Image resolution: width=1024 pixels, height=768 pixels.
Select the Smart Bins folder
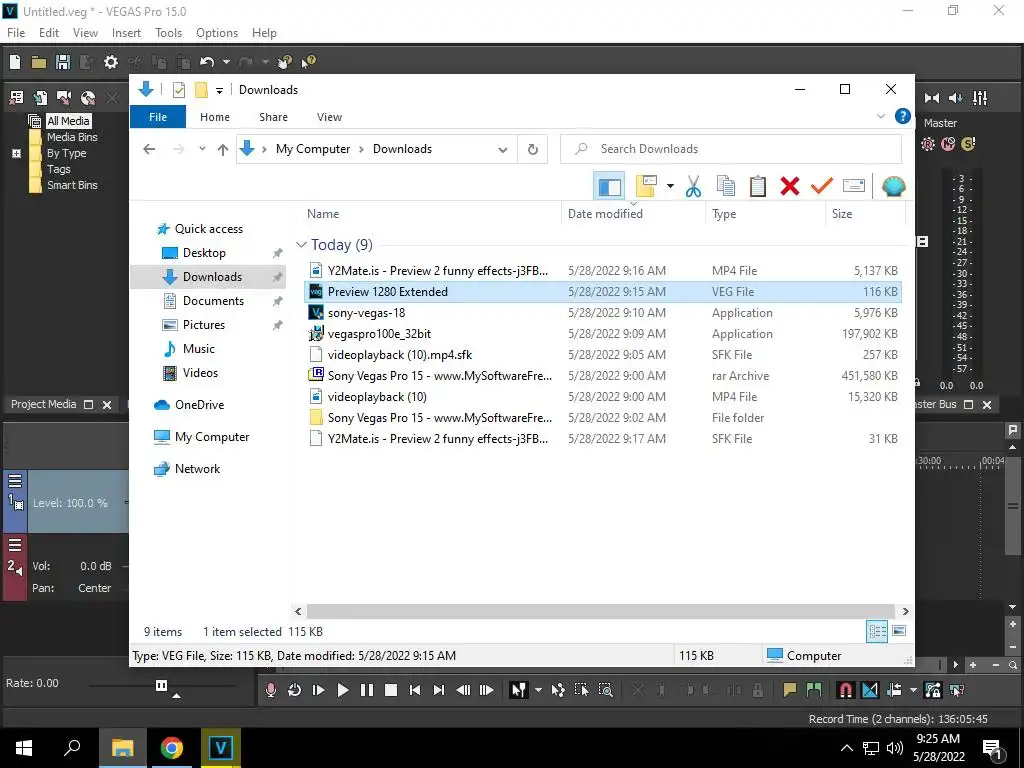(x=72, y=185)
